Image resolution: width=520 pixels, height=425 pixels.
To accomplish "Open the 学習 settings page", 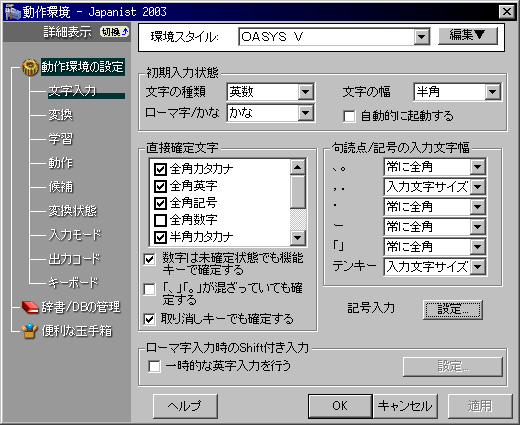I will (x=60, y=139).
